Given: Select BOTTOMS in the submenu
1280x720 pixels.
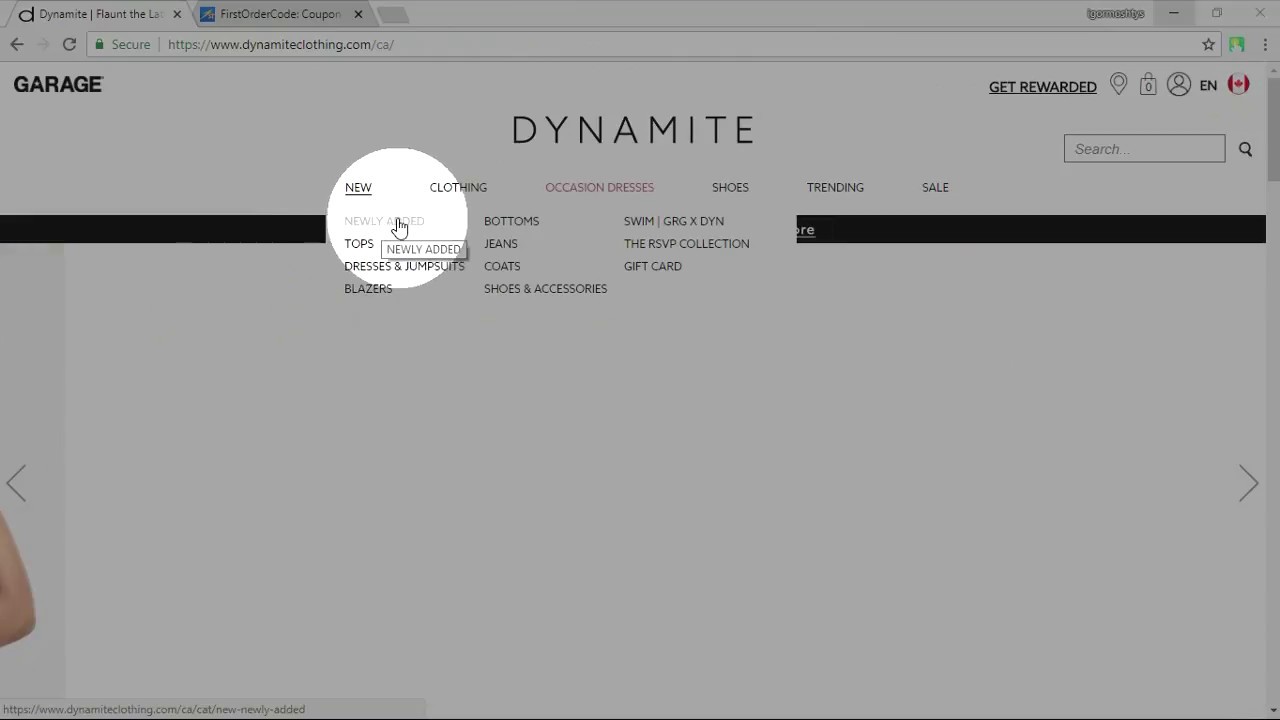Looking at the screenshot, I should coord(511,221).
